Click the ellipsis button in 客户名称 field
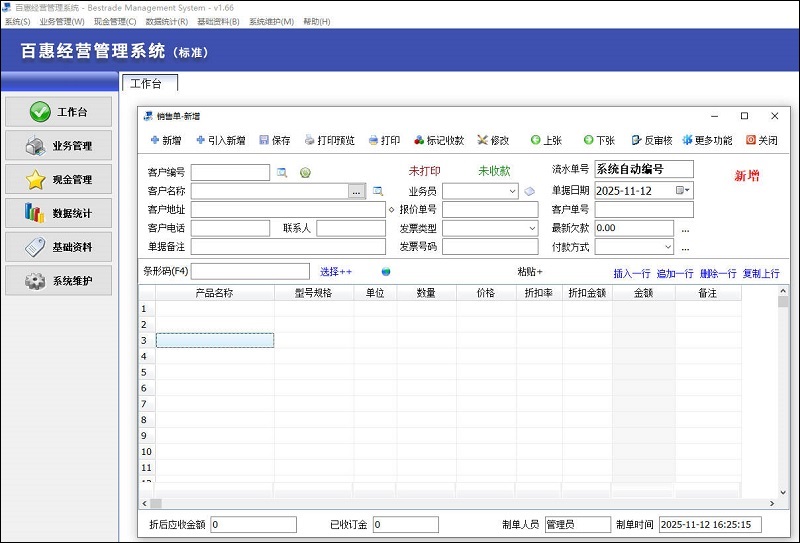The image size is (800, 543). (x=356, y=191)
